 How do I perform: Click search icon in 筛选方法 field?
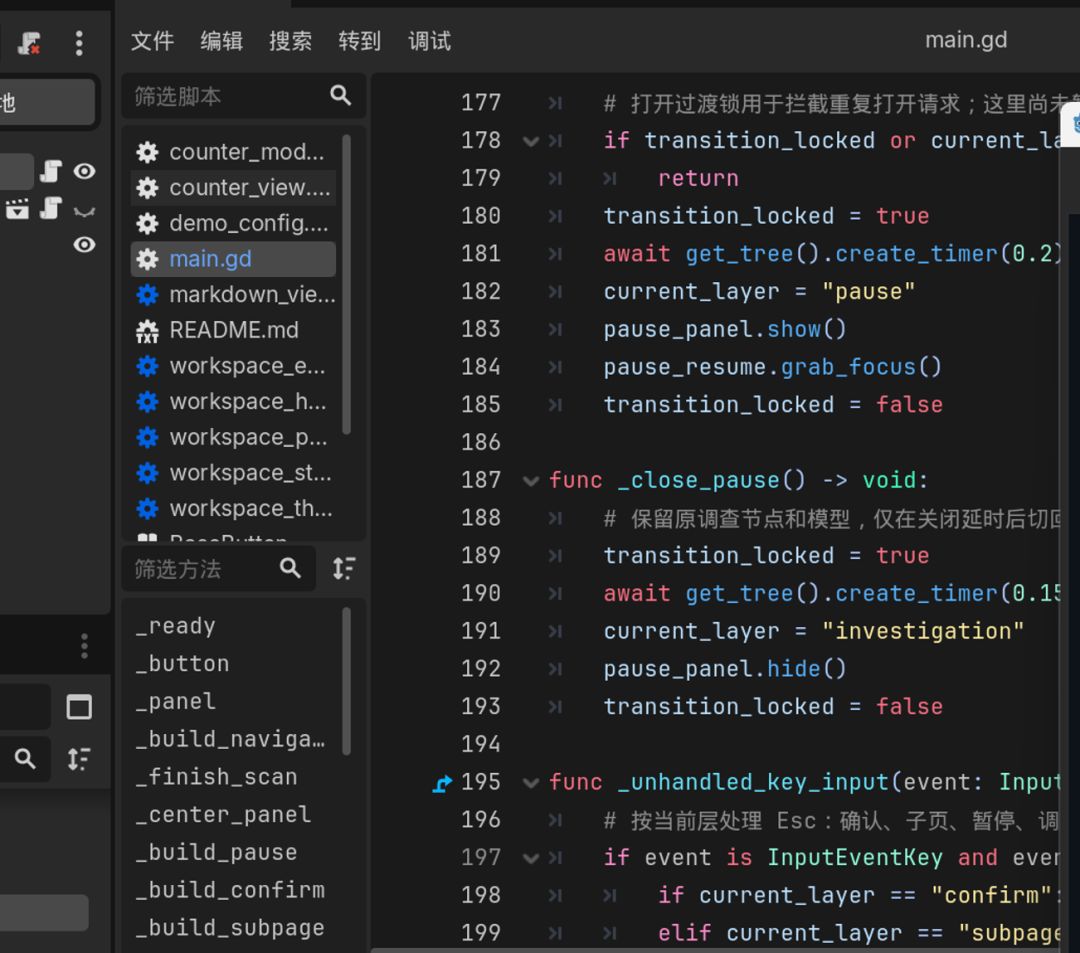point(290,568)
